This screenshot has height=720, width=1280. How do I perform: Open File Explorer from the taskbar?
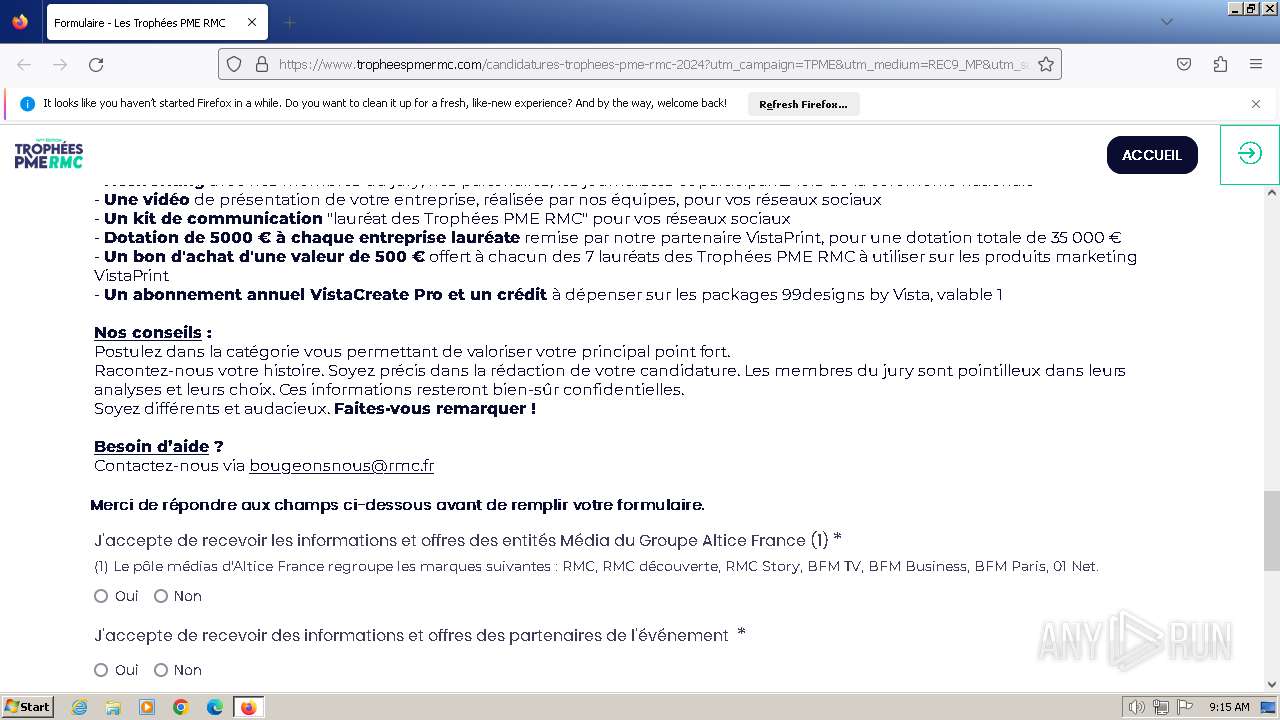(x=113, y=707)
